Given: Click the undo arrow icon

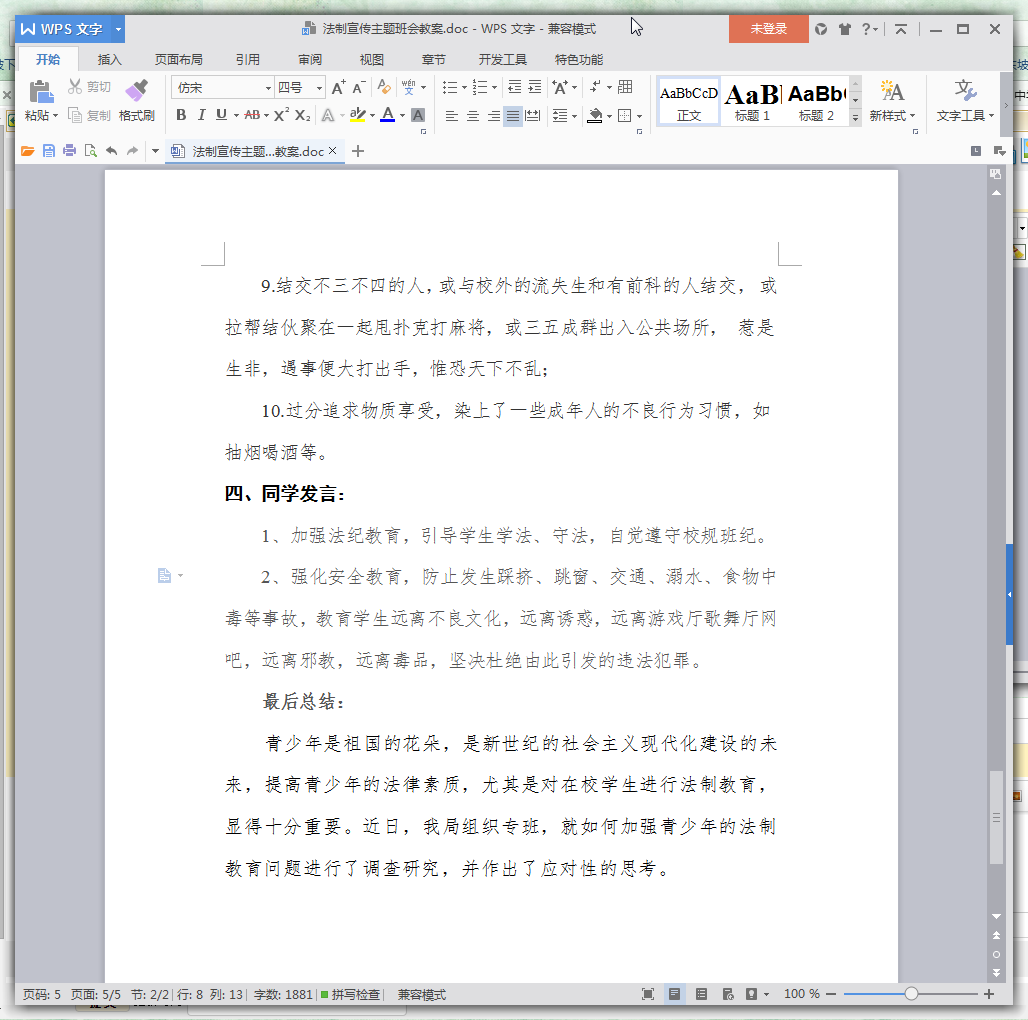Looking at the screenshot, I should pyautogui.click(x=111, y=151).
